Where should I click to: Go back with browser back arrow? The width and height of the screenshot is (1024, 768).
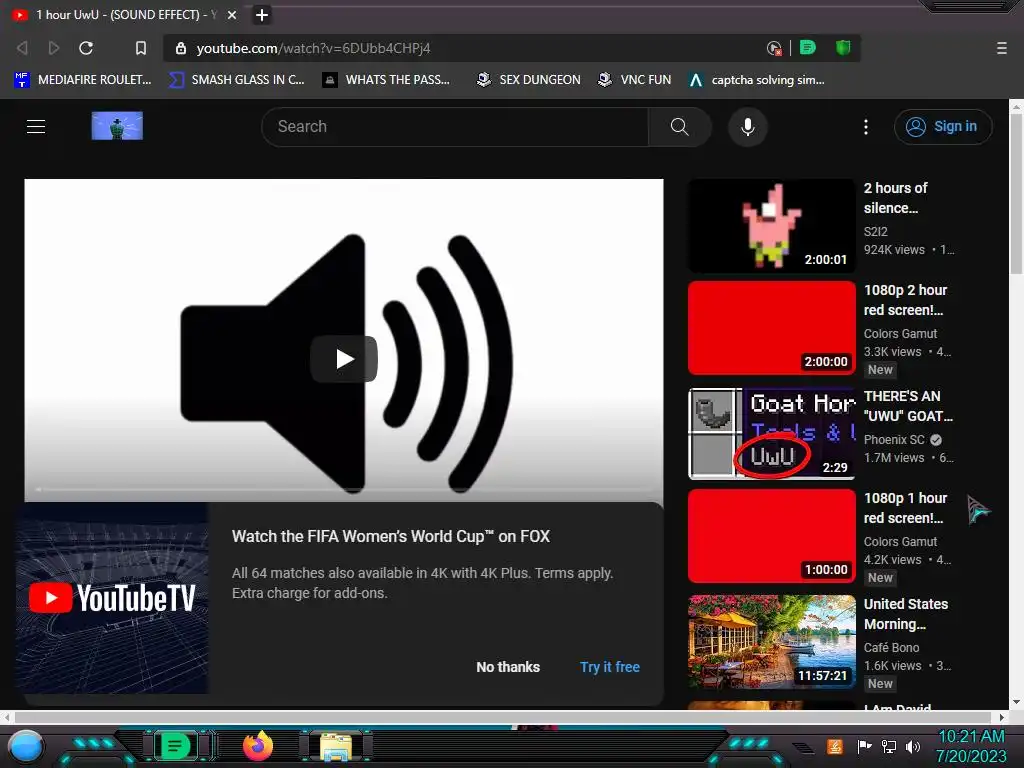[22, 48]
